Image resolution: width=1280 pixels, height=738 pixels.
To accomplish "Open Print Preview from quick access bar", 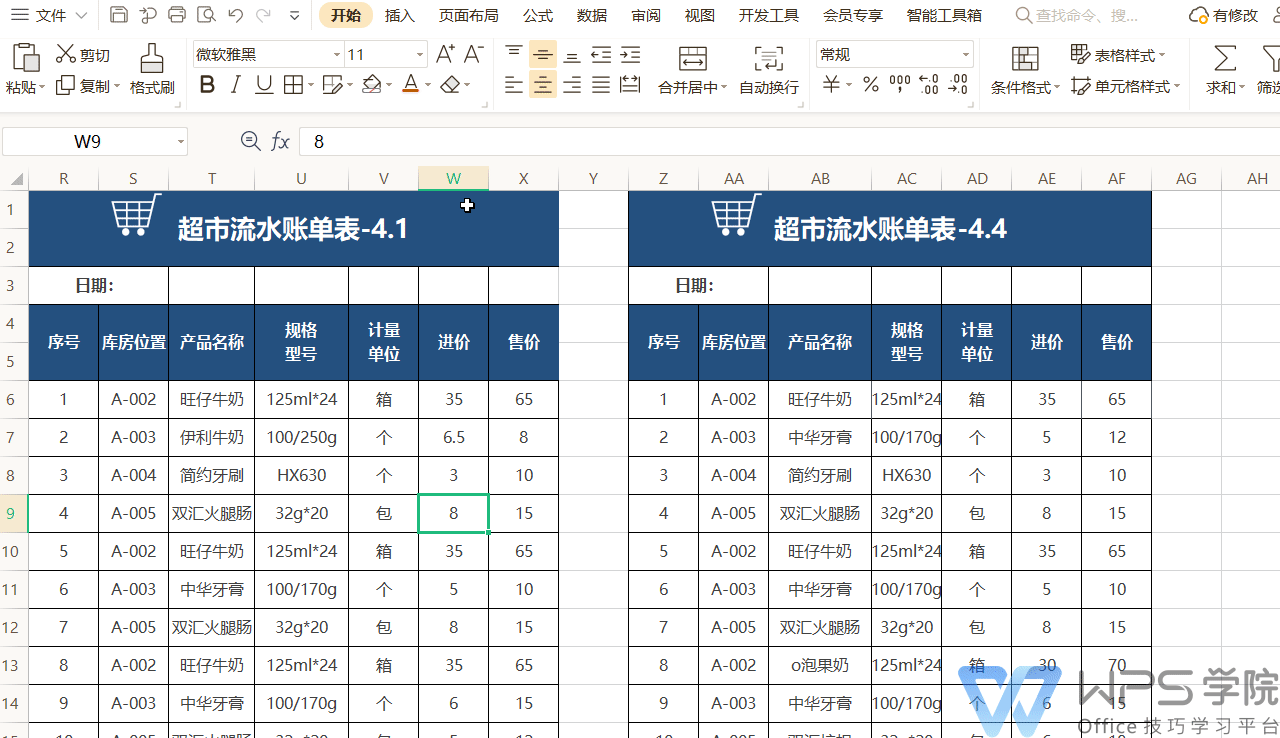I will [206, 15].
